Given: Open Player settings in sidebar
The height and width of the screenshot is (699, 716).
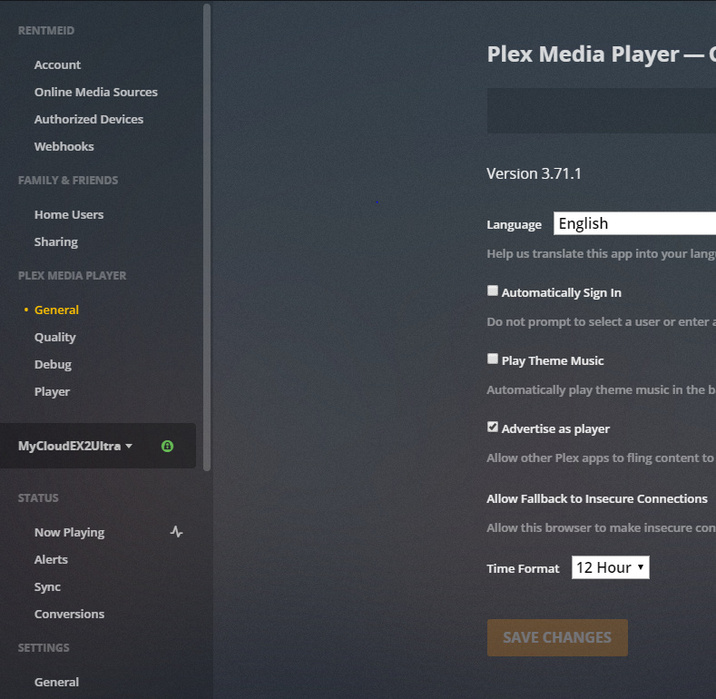Looking at the screenshot, I should (x=52, y=392).
